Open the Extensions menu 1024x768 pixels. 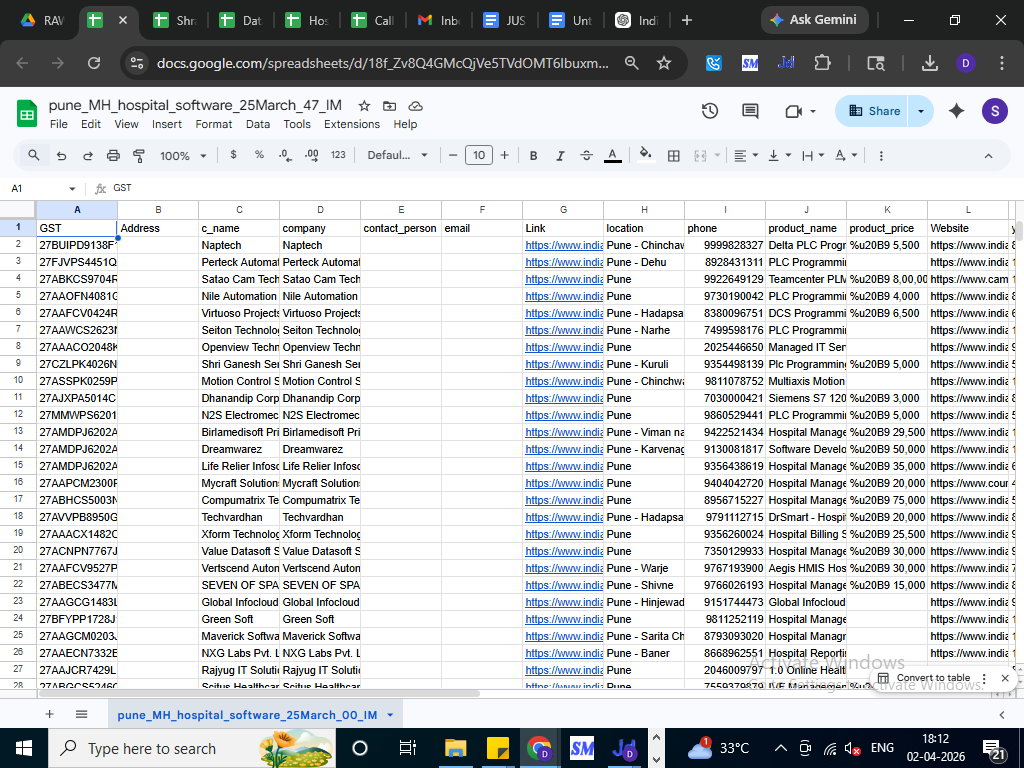click(351, 124)
